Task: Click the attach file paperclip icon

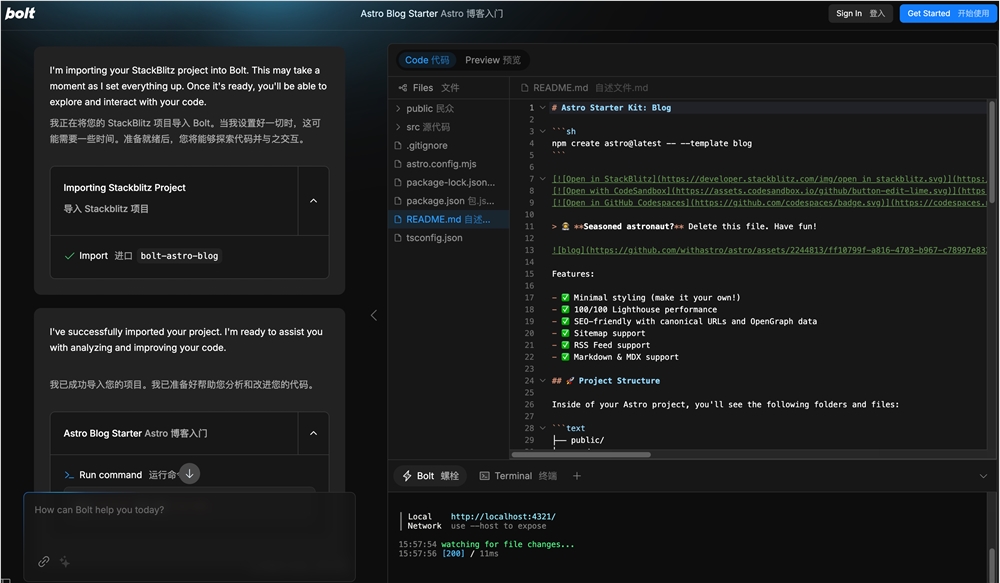Action: click(x=43, y=561)
